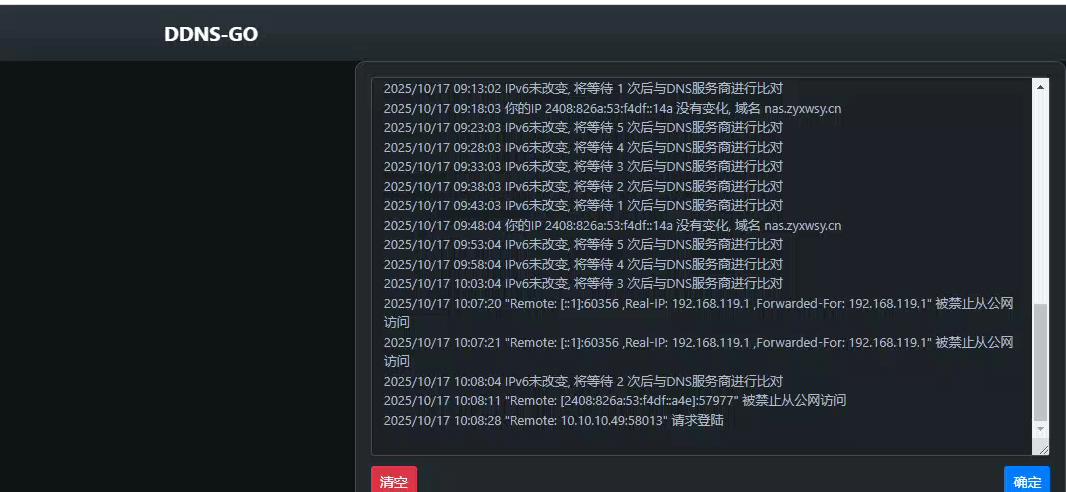Click the red 清空 clear button
1066x492 pixels.
point(394,481)
